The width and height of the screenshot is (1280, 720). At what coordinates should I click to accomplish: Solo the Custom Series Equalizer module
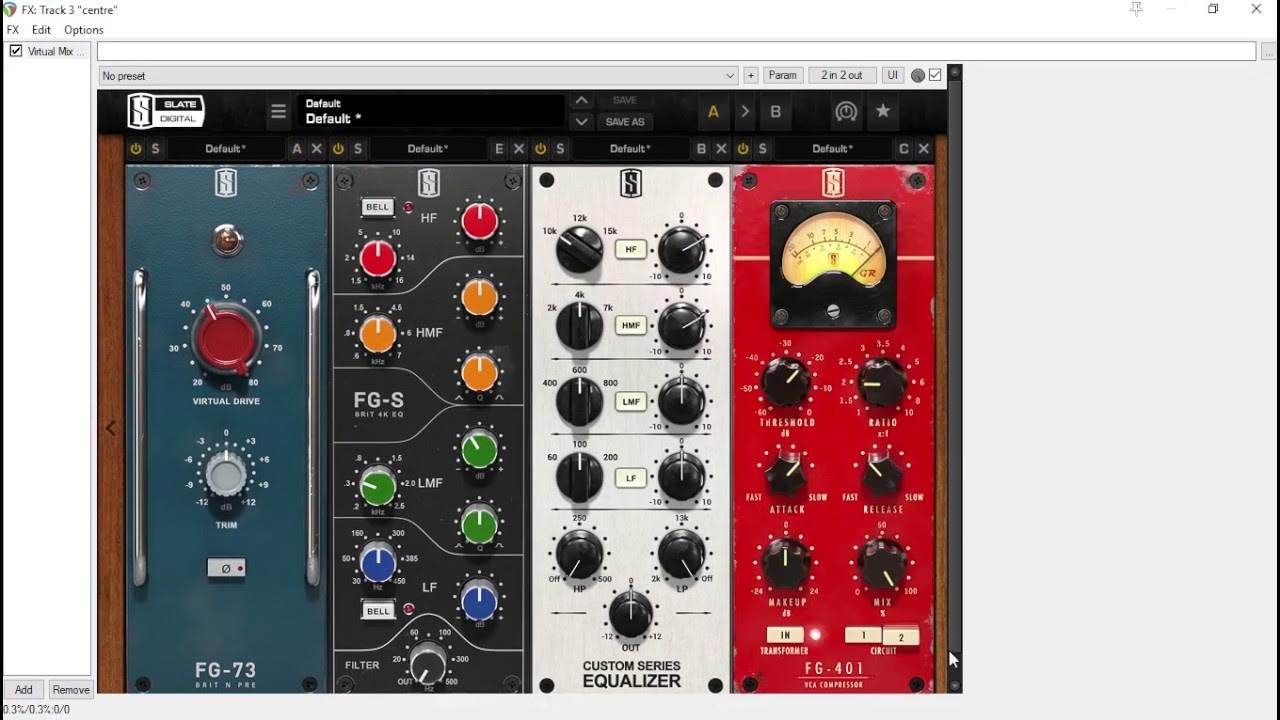coord(560,149)
